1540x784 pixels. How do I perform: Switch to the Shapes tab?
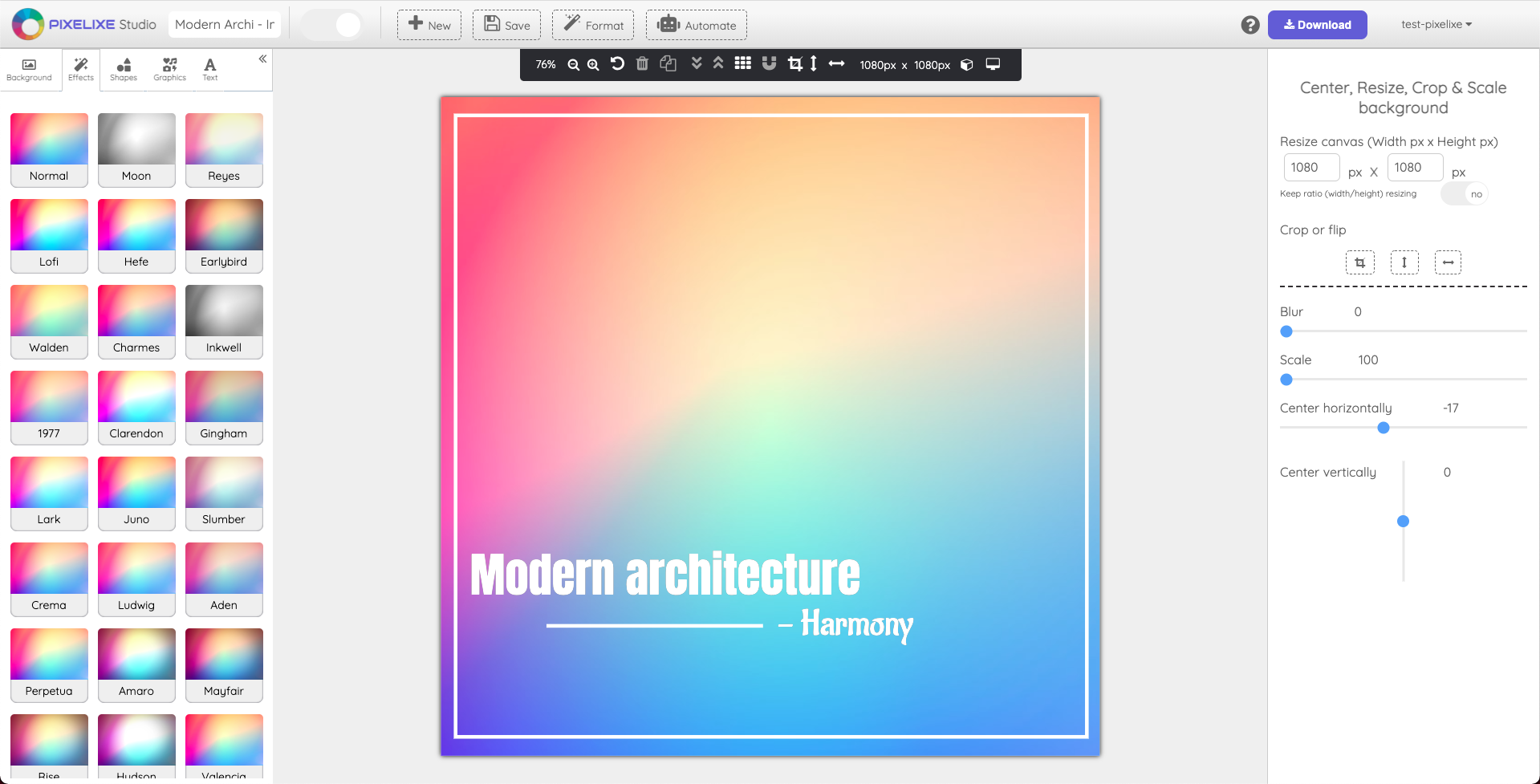click(x=124, y=70)
